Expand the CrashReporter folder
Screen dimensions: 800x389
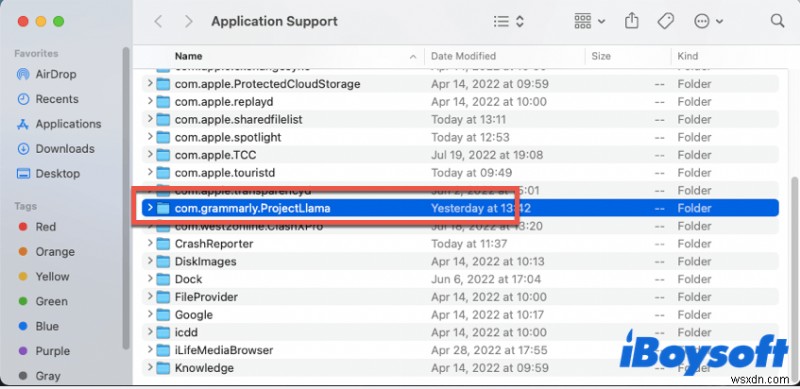[149, 244]
